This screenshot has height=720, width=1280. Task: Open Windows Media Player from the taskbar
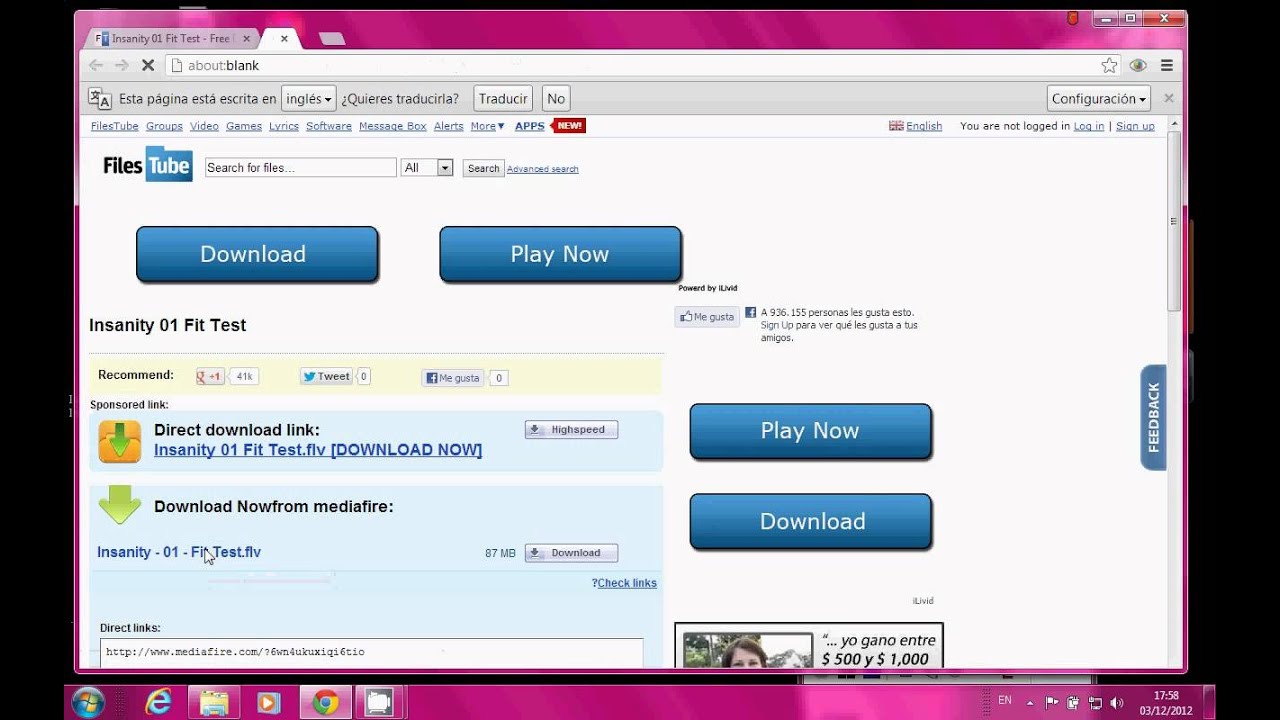(x=268, y=703)
